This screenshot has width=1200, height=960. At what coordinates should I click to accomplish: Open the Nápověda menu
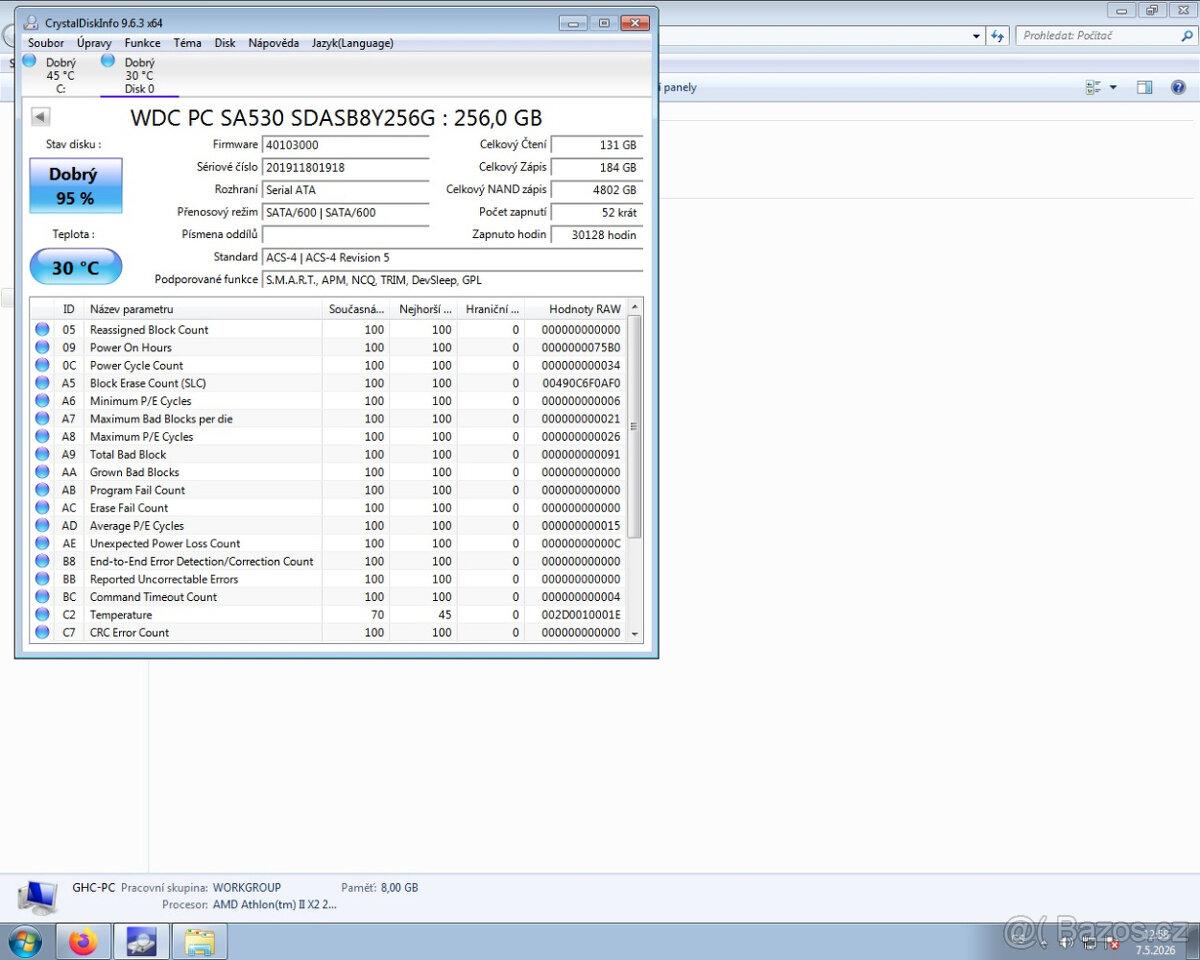click(273, 43)
